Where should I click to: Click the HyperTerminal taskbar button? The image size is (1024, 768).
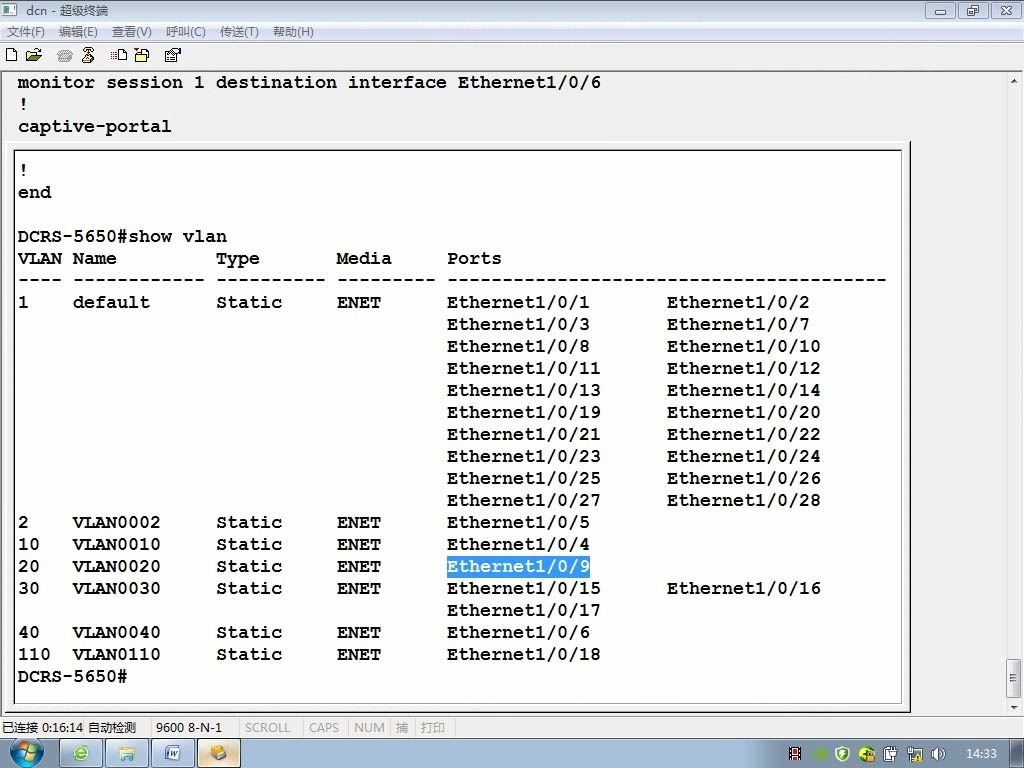coord(219,754)
